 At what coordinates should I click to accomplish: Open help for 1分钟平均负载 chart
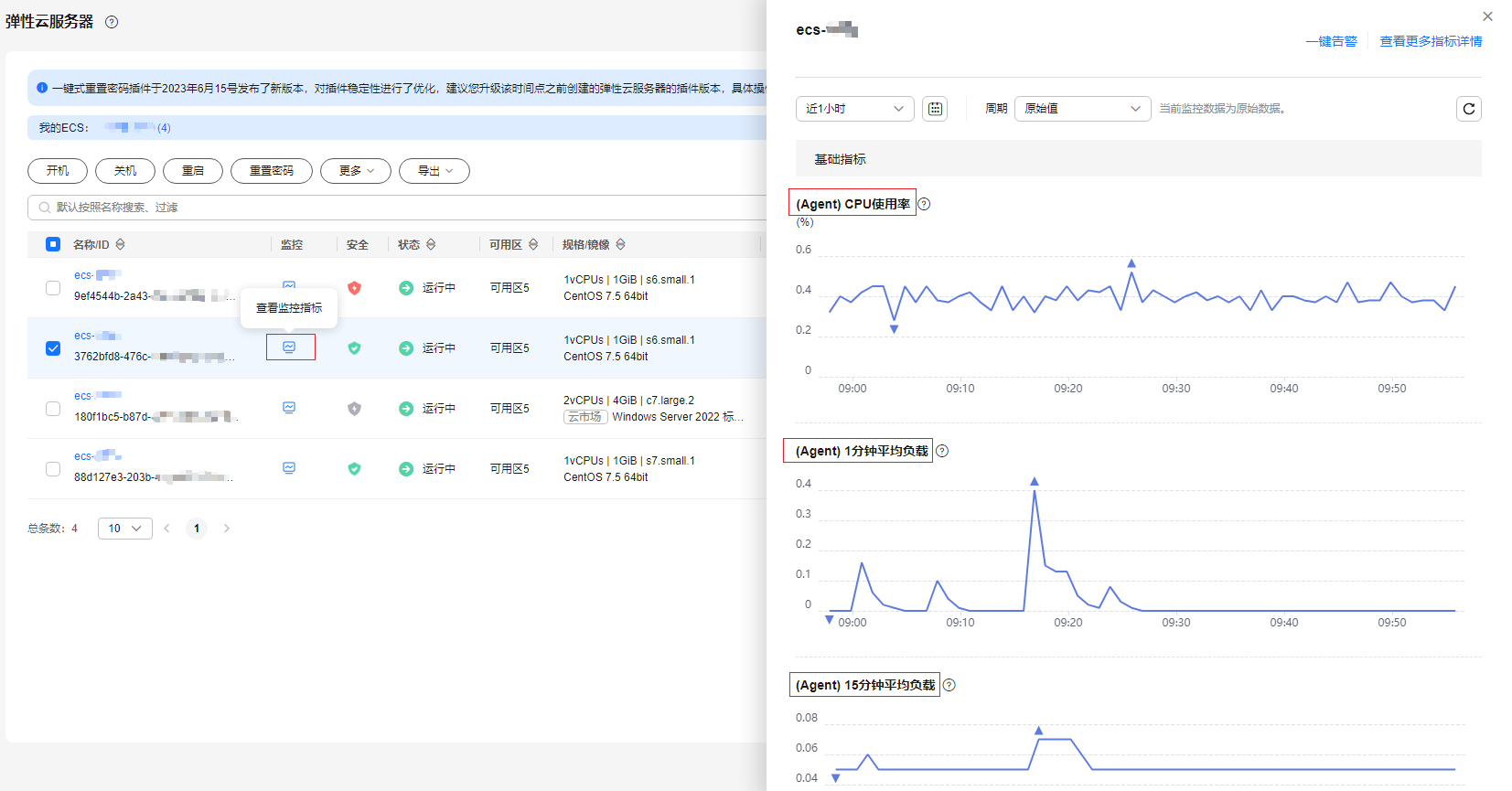click(x=942, y=451)
